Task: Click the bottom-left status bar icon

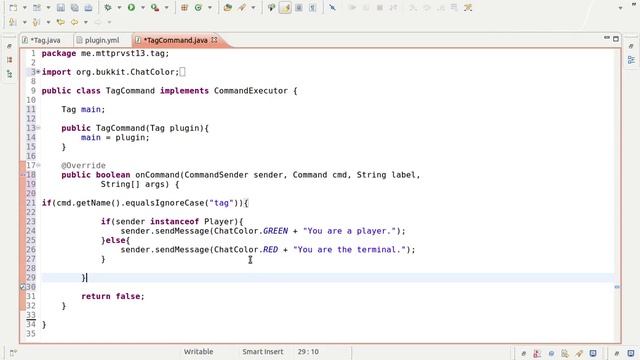Action: pyautogui.click(x=13, y=353)
